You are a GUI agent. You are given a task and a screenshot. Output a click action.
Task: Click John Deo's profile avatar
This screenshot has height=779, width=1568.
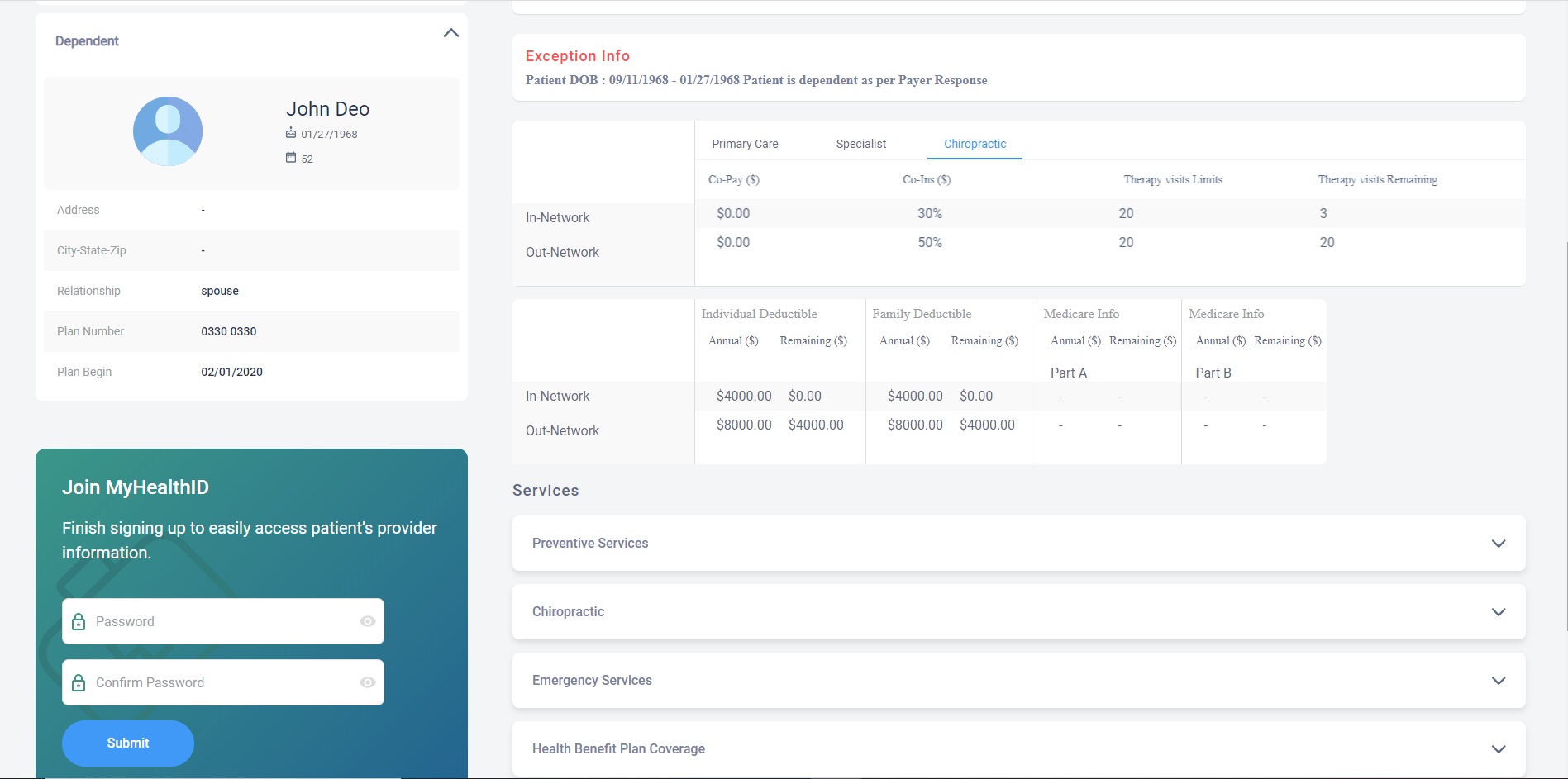pos(168,131)
